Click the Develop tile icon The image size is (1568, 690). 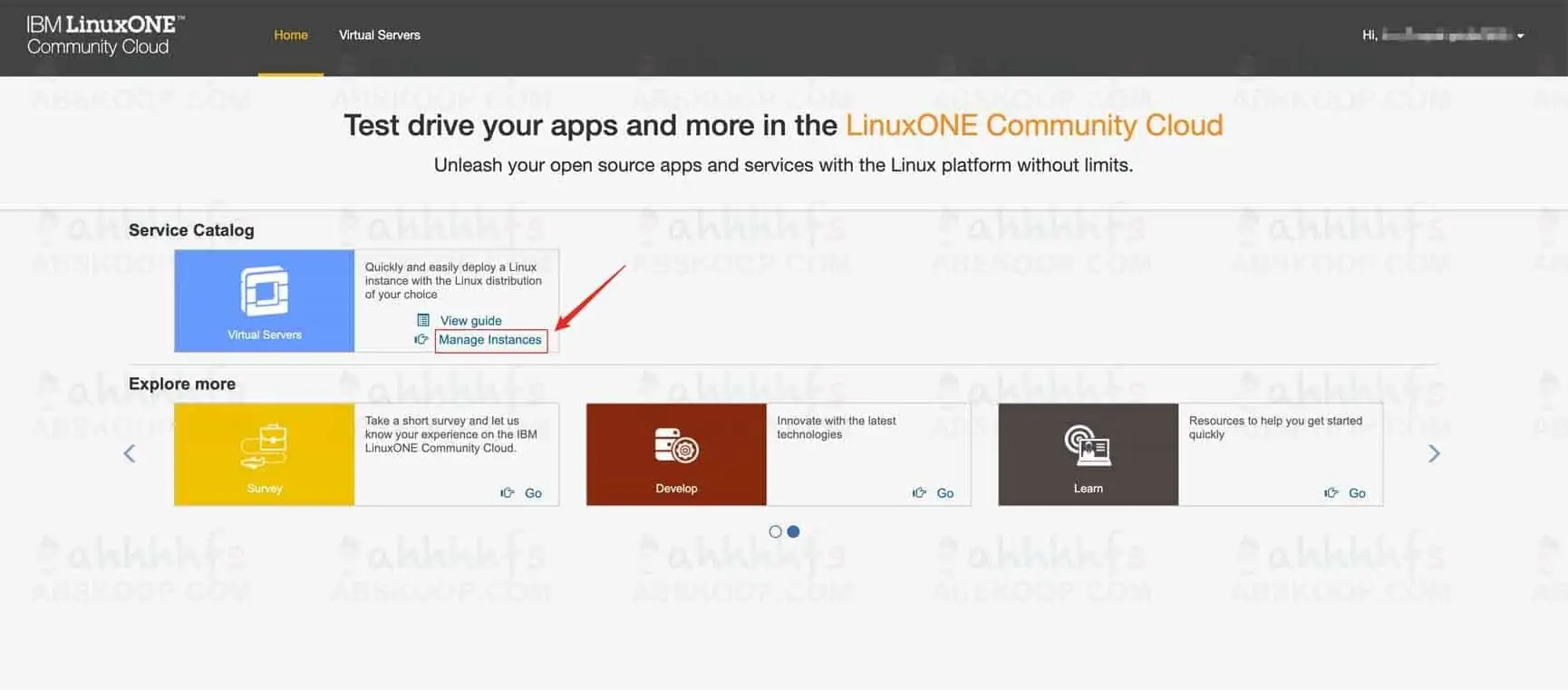click(676, 445)
